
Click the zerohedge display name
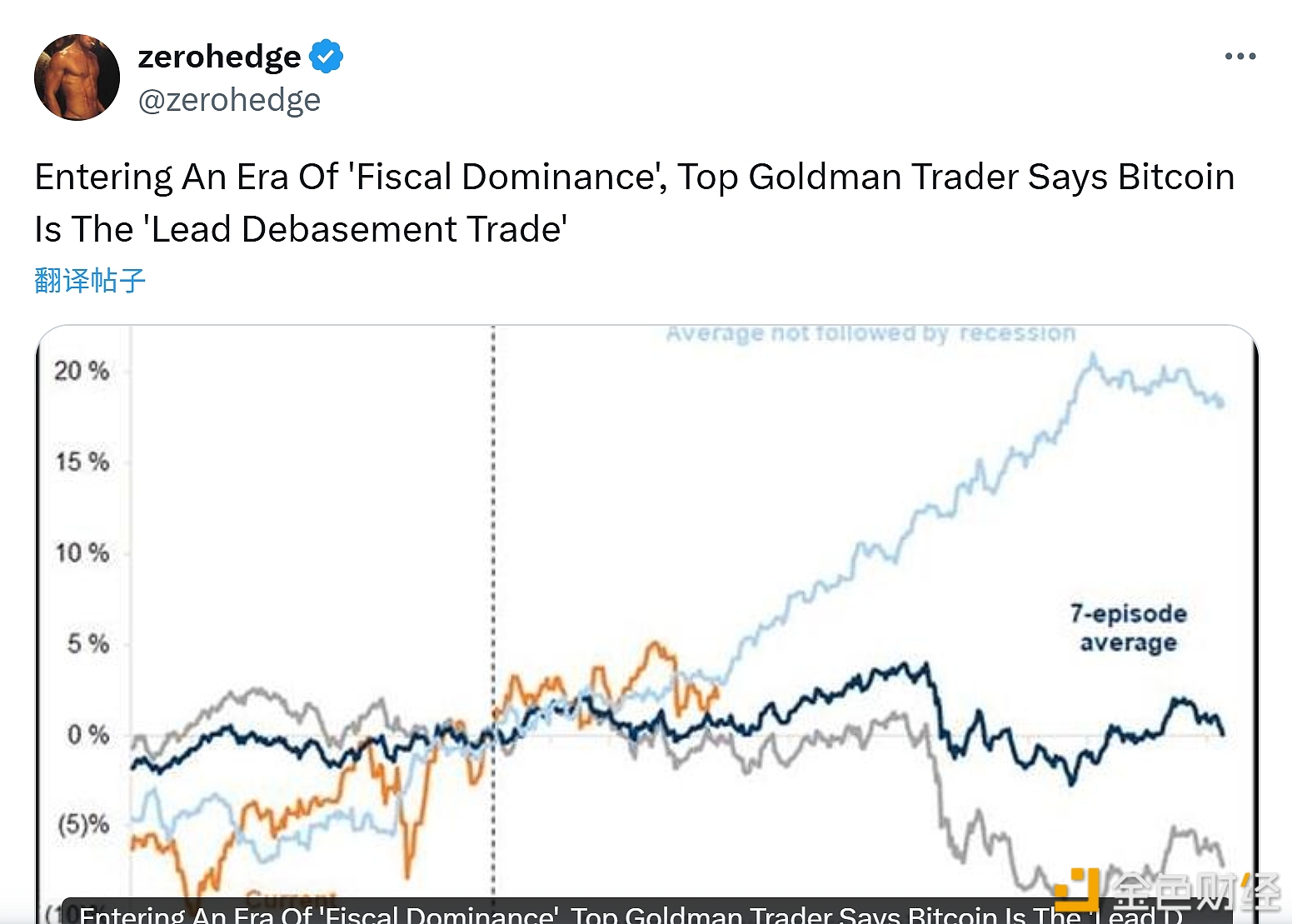(219, 57)
